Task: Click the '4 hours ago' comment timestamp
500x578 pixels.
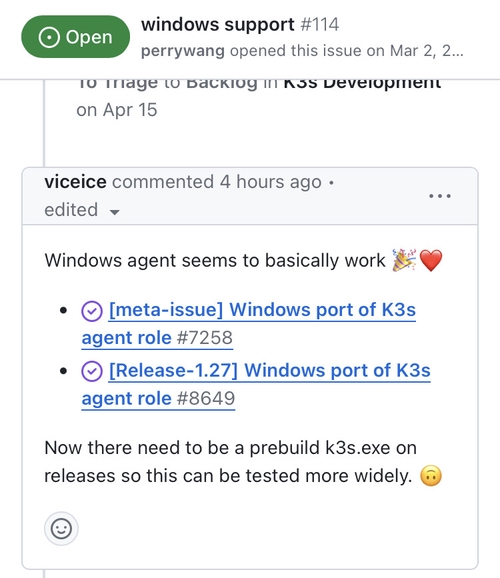Action: click(x=271, y=182)
